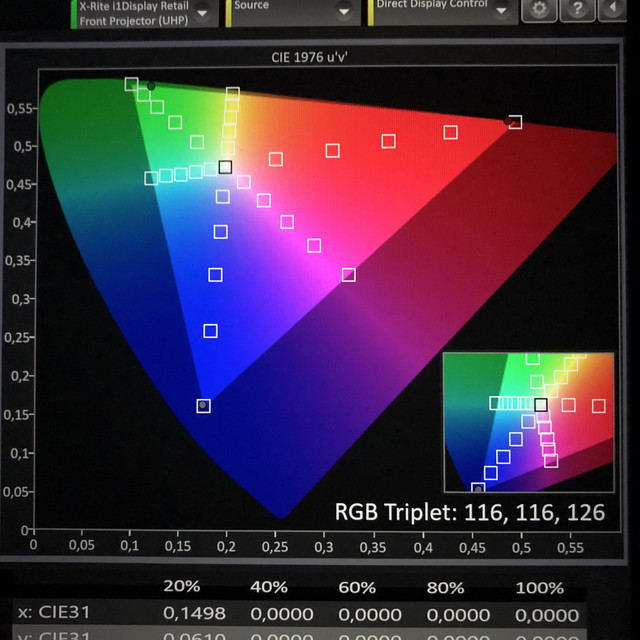Click the inset zoomed gamut thumbnail

[529, 422]
